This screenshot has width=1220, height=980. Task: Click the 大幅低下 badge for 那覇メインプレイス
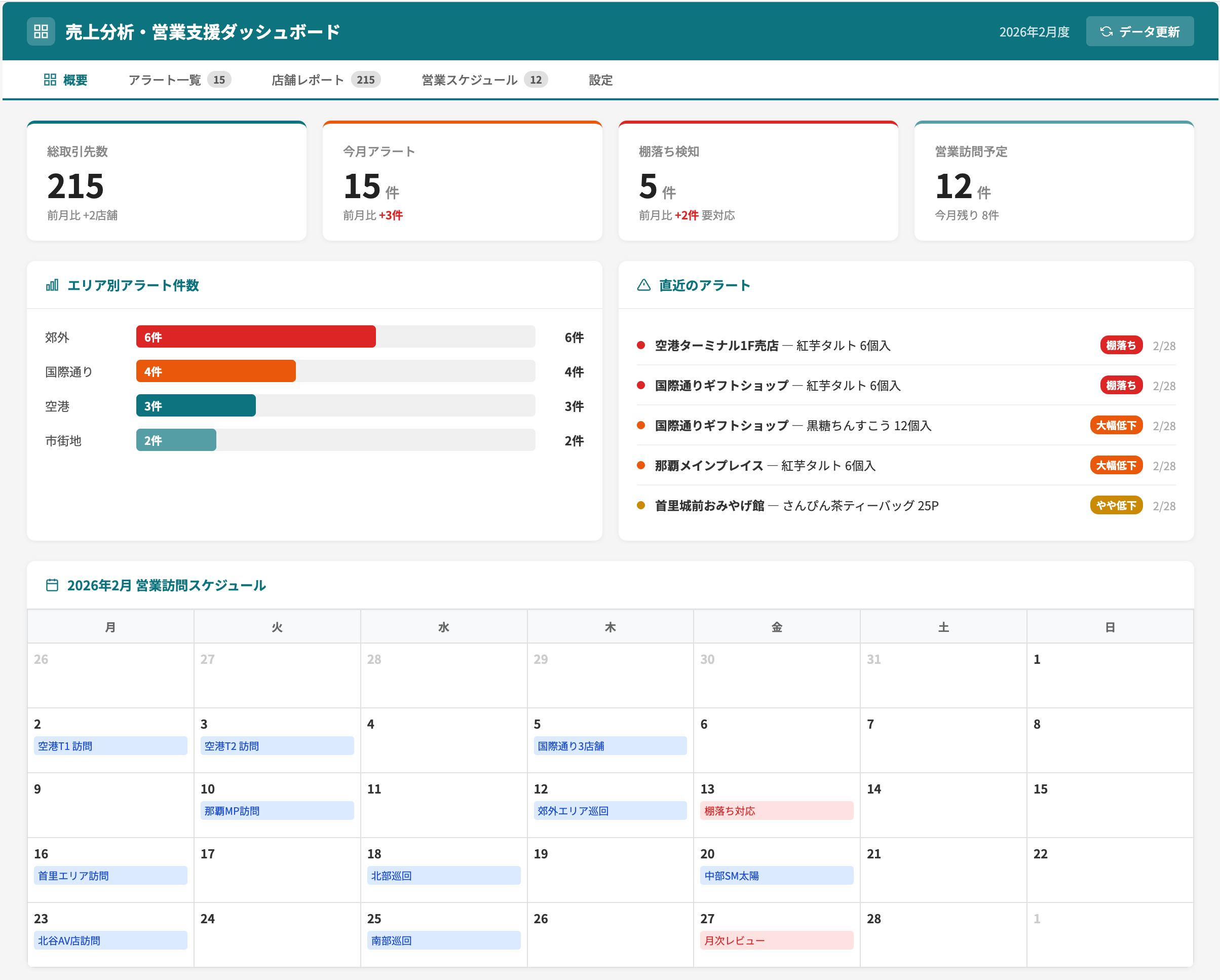(1116, 465)
